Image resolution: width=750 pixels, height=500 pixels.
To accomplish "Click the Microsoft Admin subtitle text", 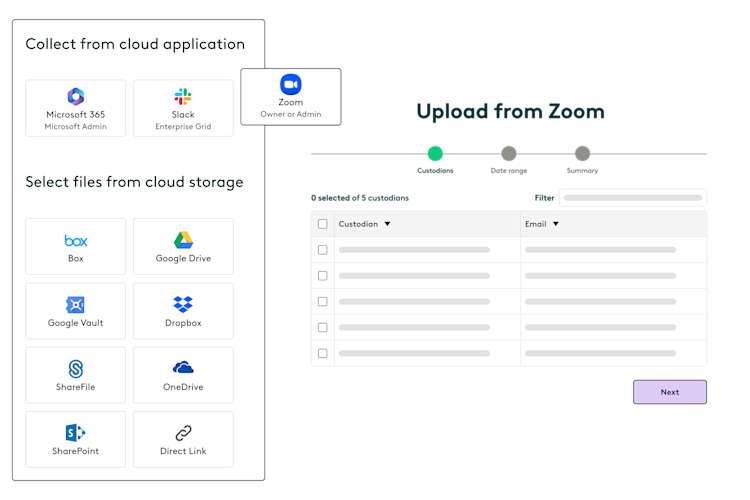I will [x=76, y=127].
